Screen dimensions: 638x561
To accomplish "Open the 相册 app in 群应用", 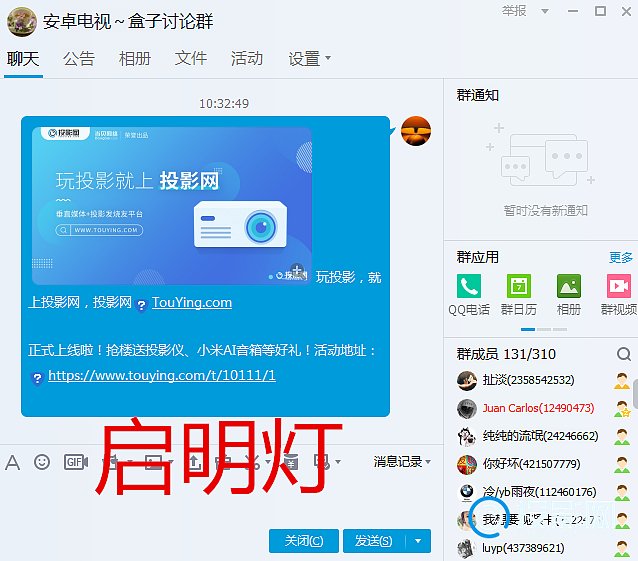I will [x=568, y=286].
